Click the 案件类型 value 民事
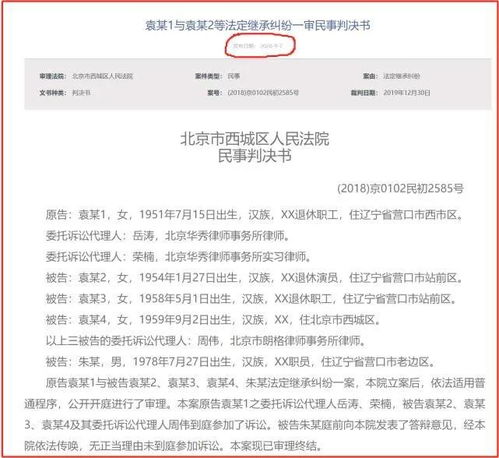Image resolution: width=499 pixels, height=458 pixels. pyautogui.click(x=234, y=76)
